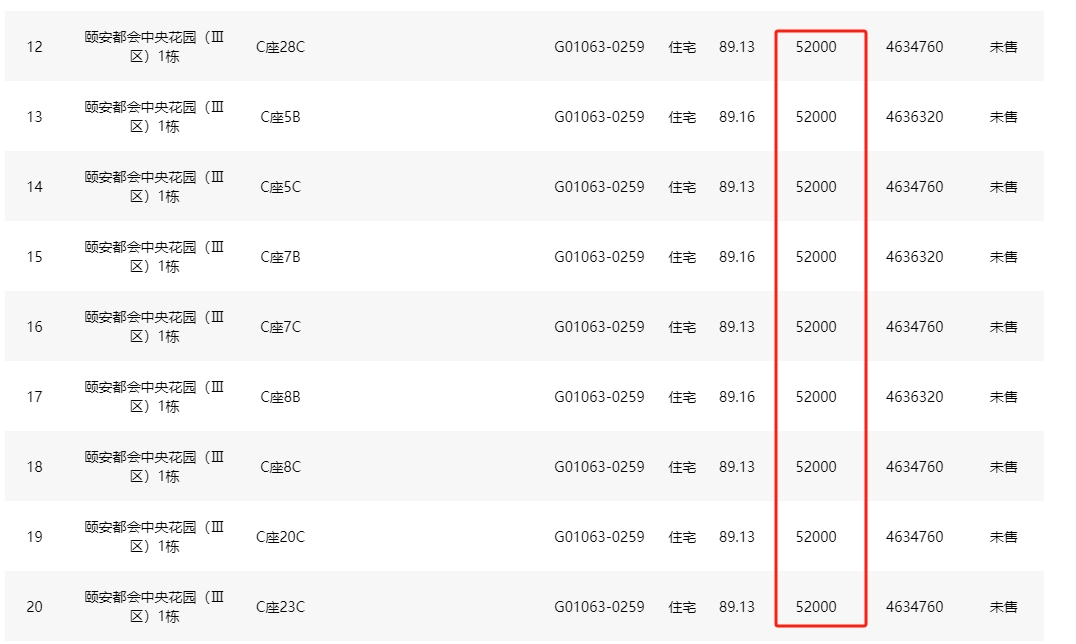Screen dimensions: 1076x644
Task: Click the 未售 status for C座23C
Action: [x=1003, y=607]
